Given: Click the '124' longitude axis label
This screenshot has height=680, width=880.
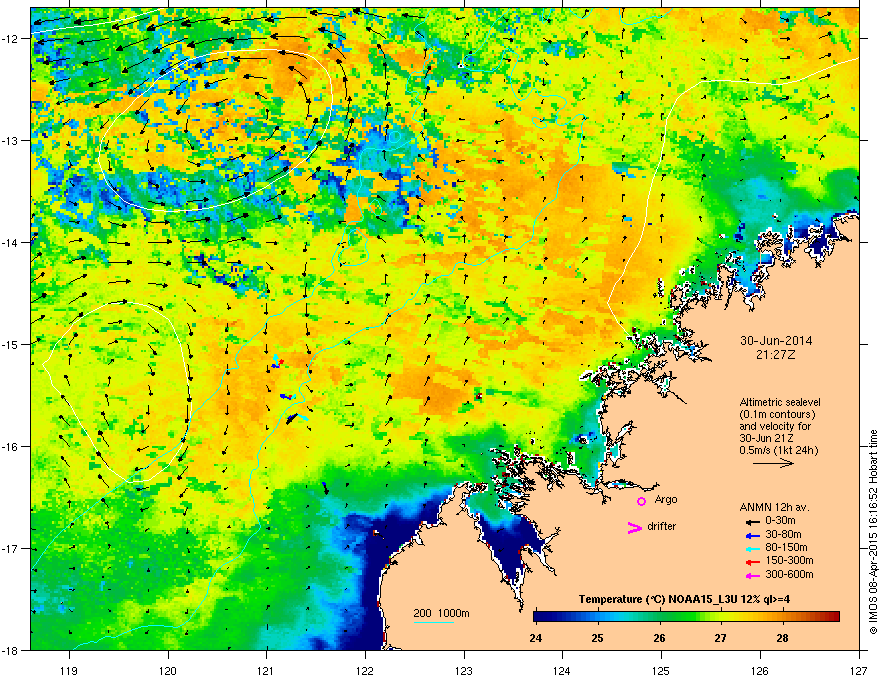Looking at the screenshot, I should (x=562, y=670).
